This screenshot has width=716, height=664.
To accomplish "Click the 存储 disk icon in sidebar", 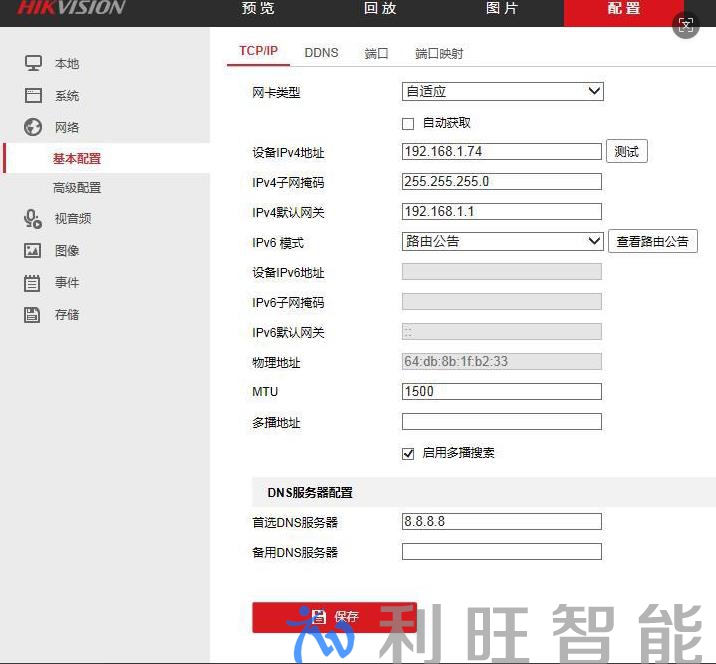I will 33,315.
